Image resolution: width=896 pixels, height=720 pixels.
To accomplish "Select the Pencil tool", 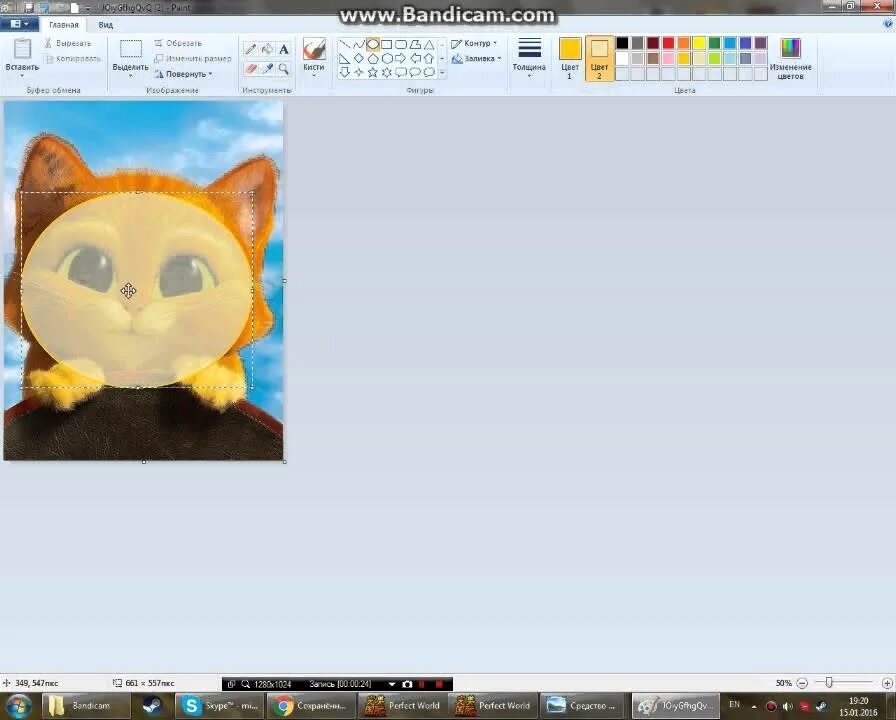I will coord(250,49).
